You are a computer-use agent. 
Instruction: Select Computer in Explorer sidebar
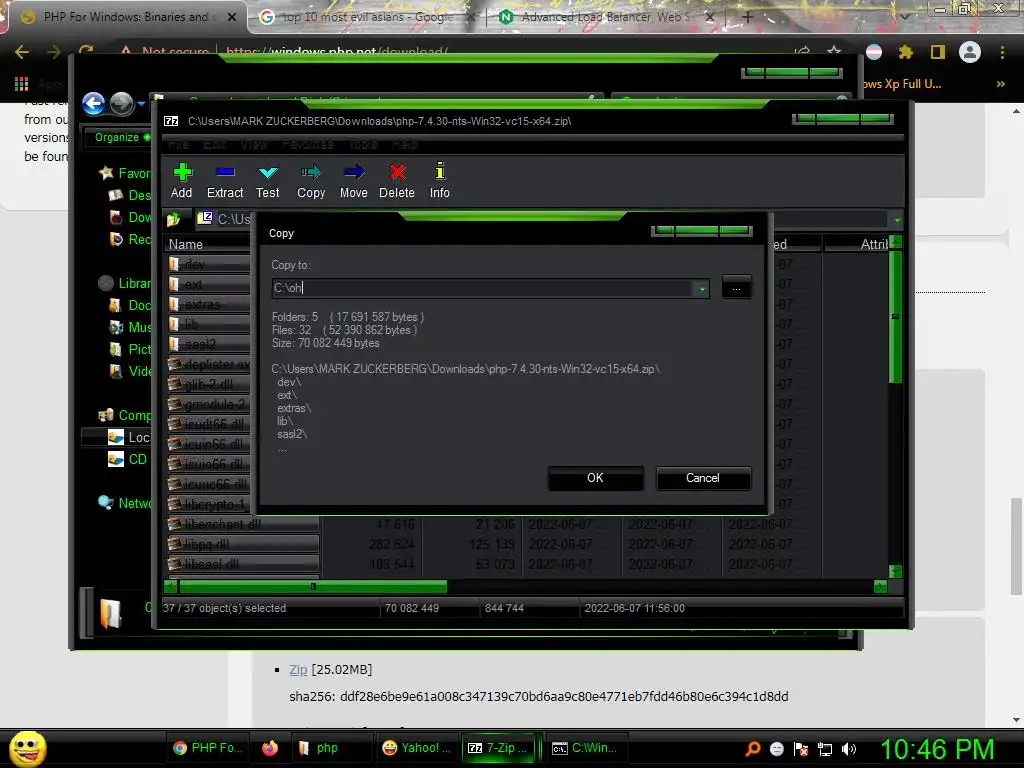[x=125, y=415]
